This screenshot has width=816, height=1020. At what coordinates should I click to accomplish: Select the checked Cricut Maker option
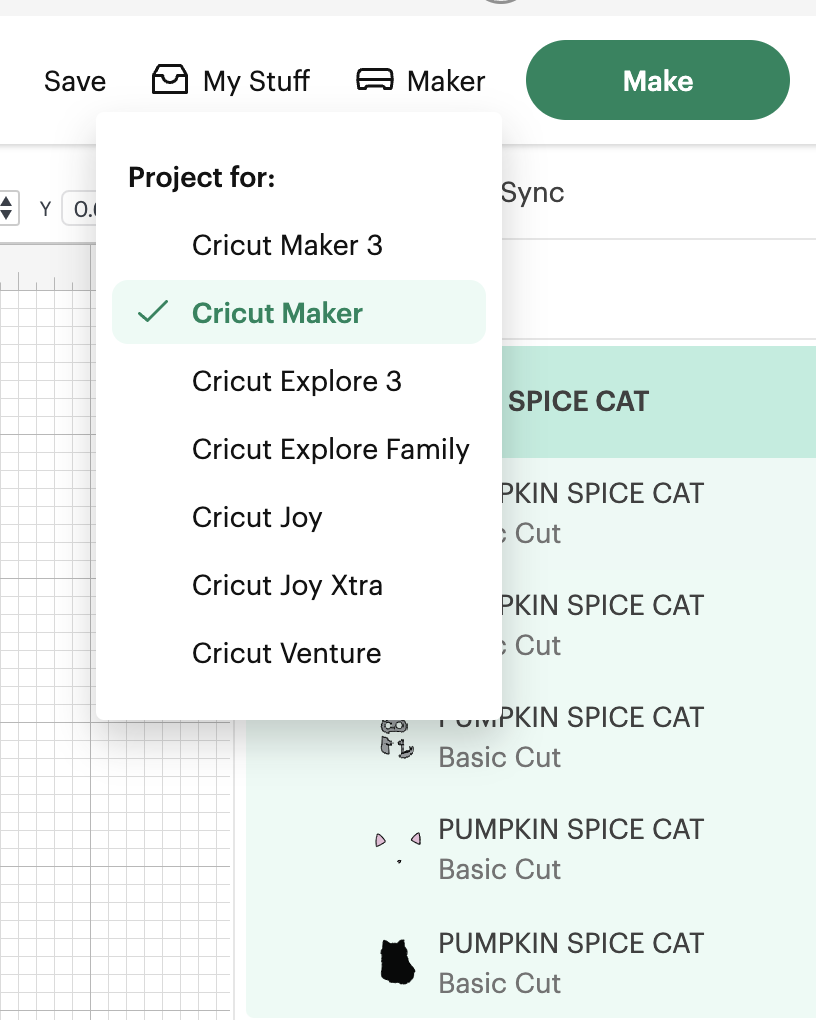(x=277, y=313)
